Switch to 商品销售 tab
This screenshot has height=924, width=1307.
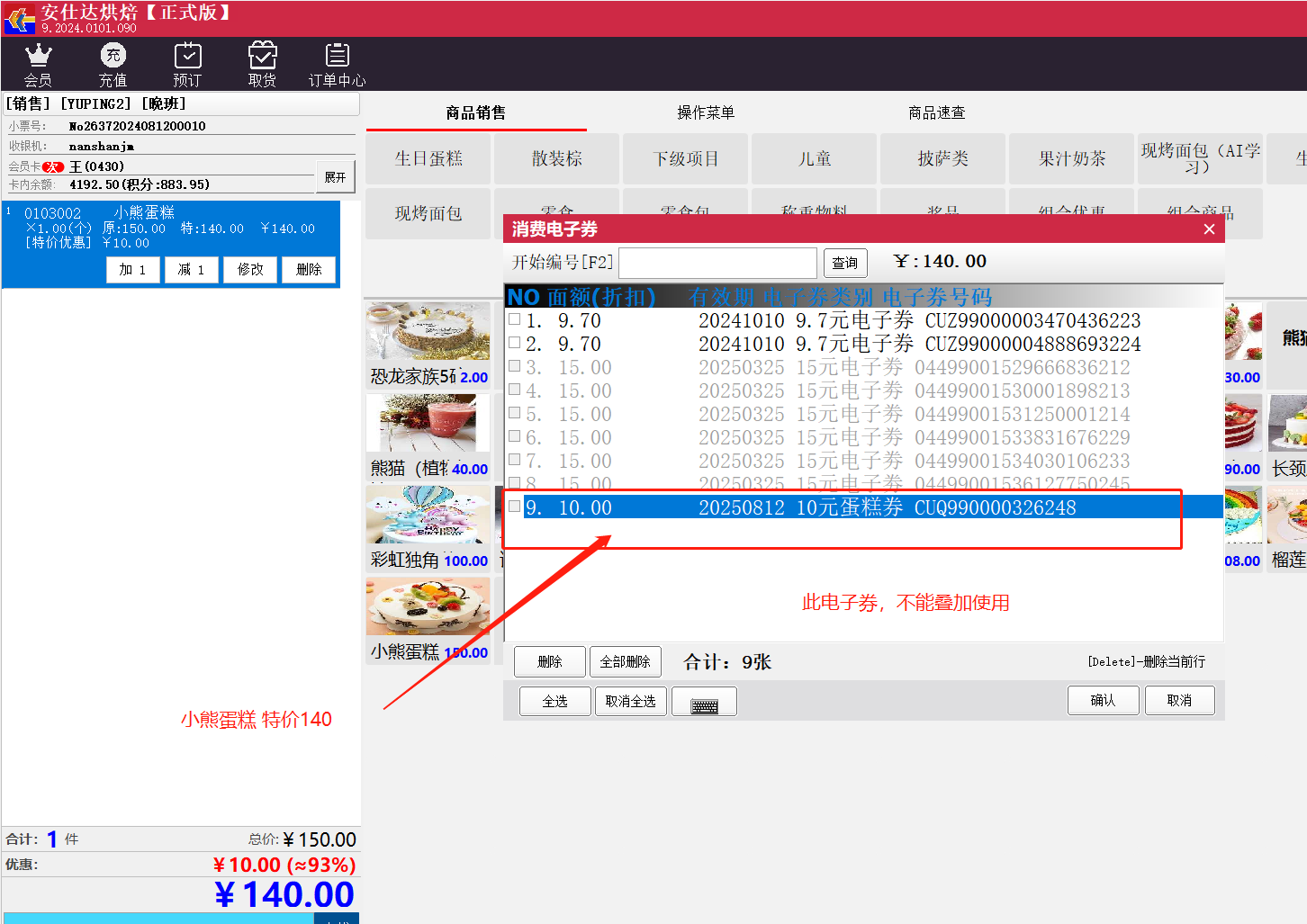point(475,112)
